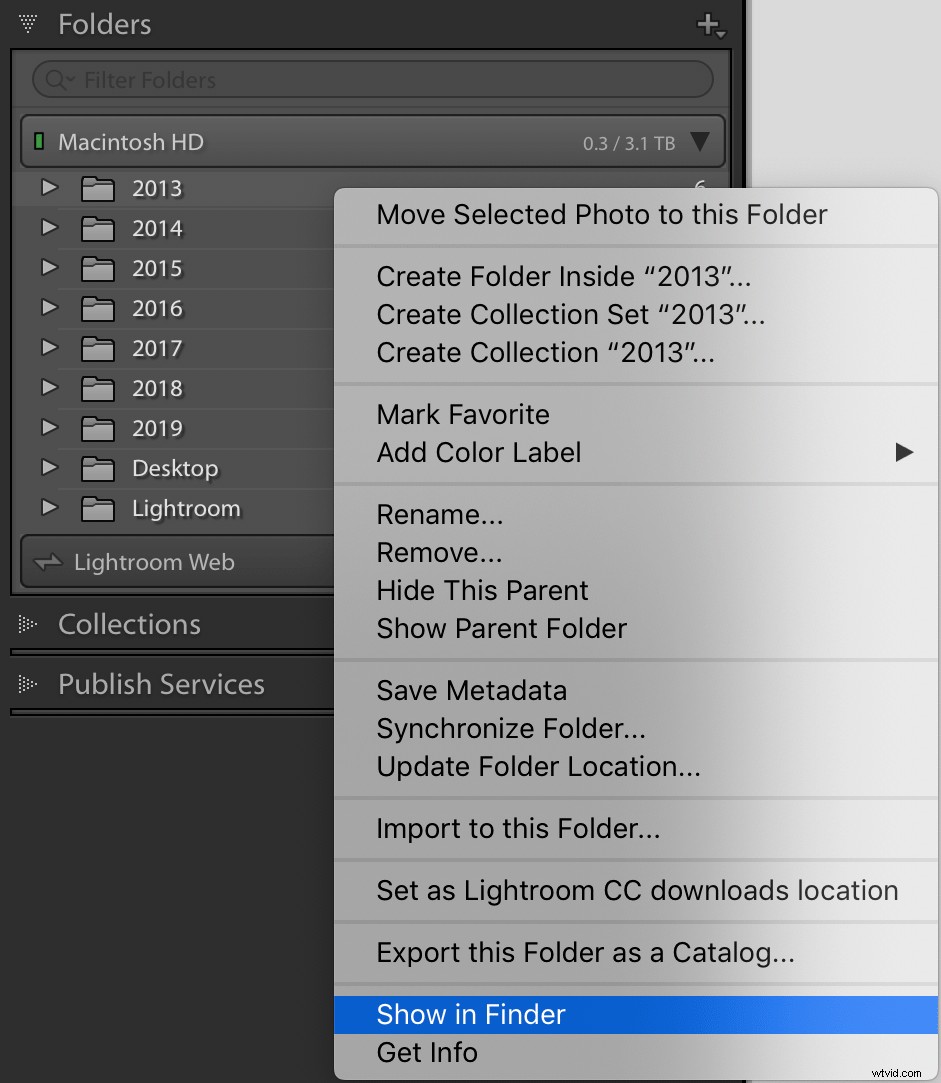The width and height of the screenshot is (941, 1083).
Task: Click the plus icon to add a new folder
Action: 707,24
